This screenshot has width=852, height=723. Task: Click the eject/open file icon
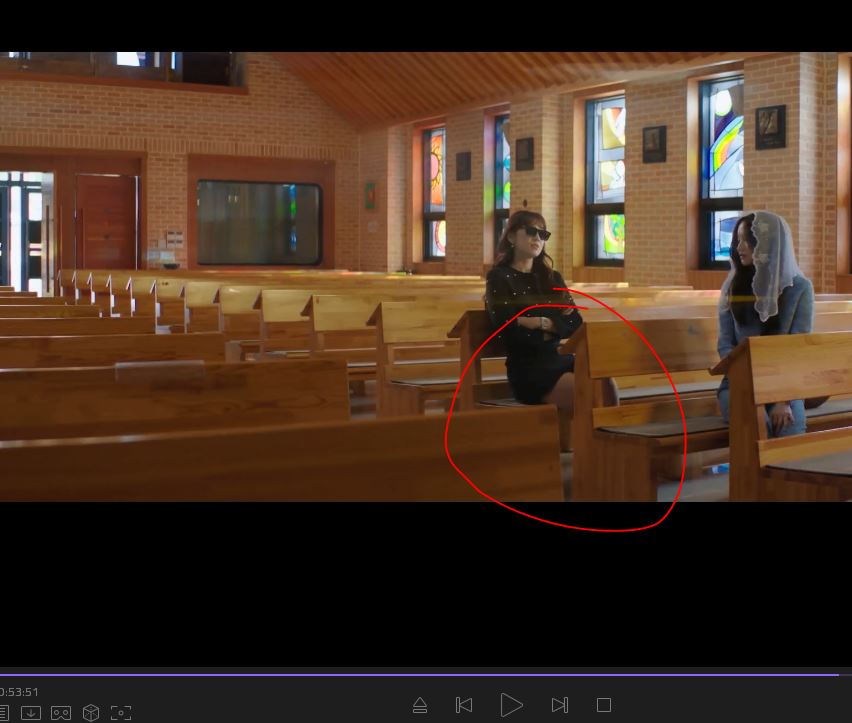(x=420, y=705)
